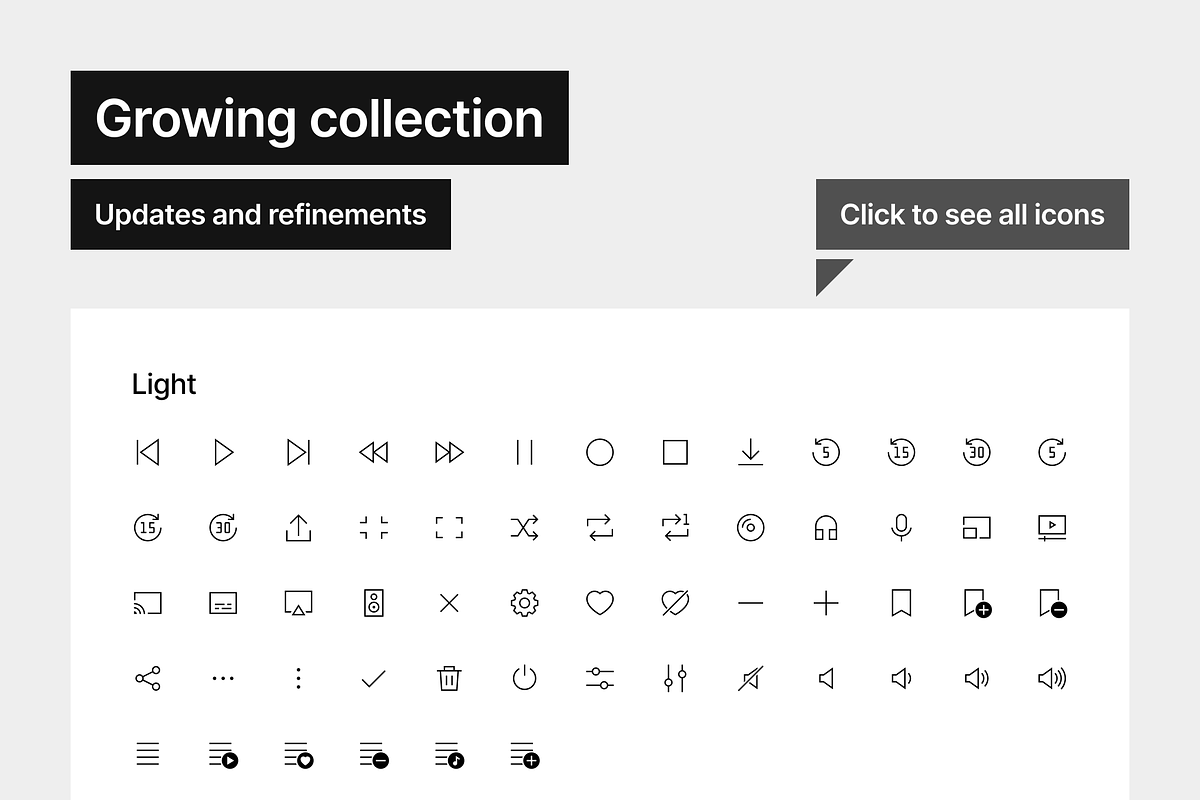Click the settings gear icon

point(524,603)
